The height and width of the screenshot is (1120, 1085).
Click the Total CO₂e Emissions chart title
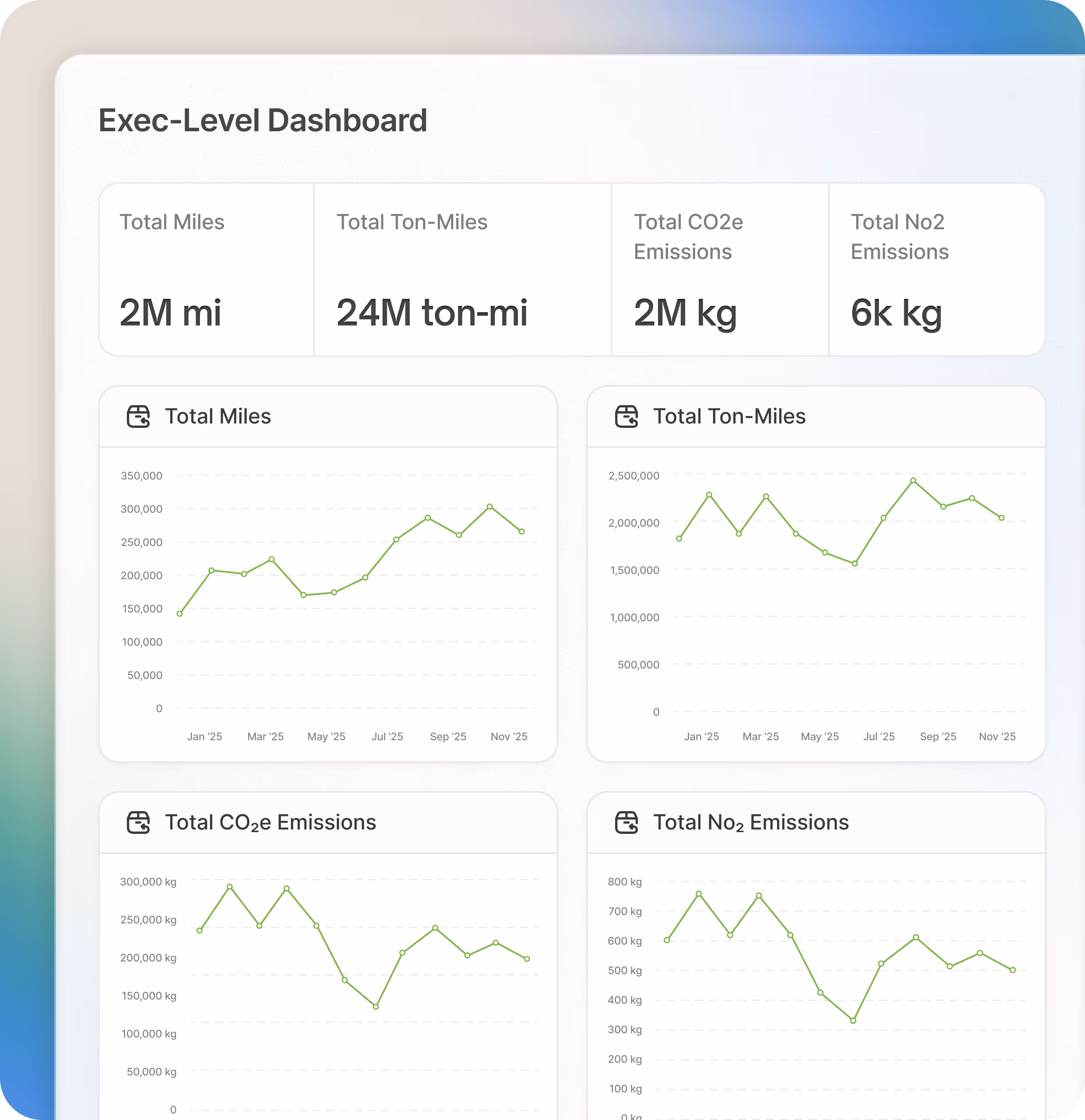(x=270, y=822)
